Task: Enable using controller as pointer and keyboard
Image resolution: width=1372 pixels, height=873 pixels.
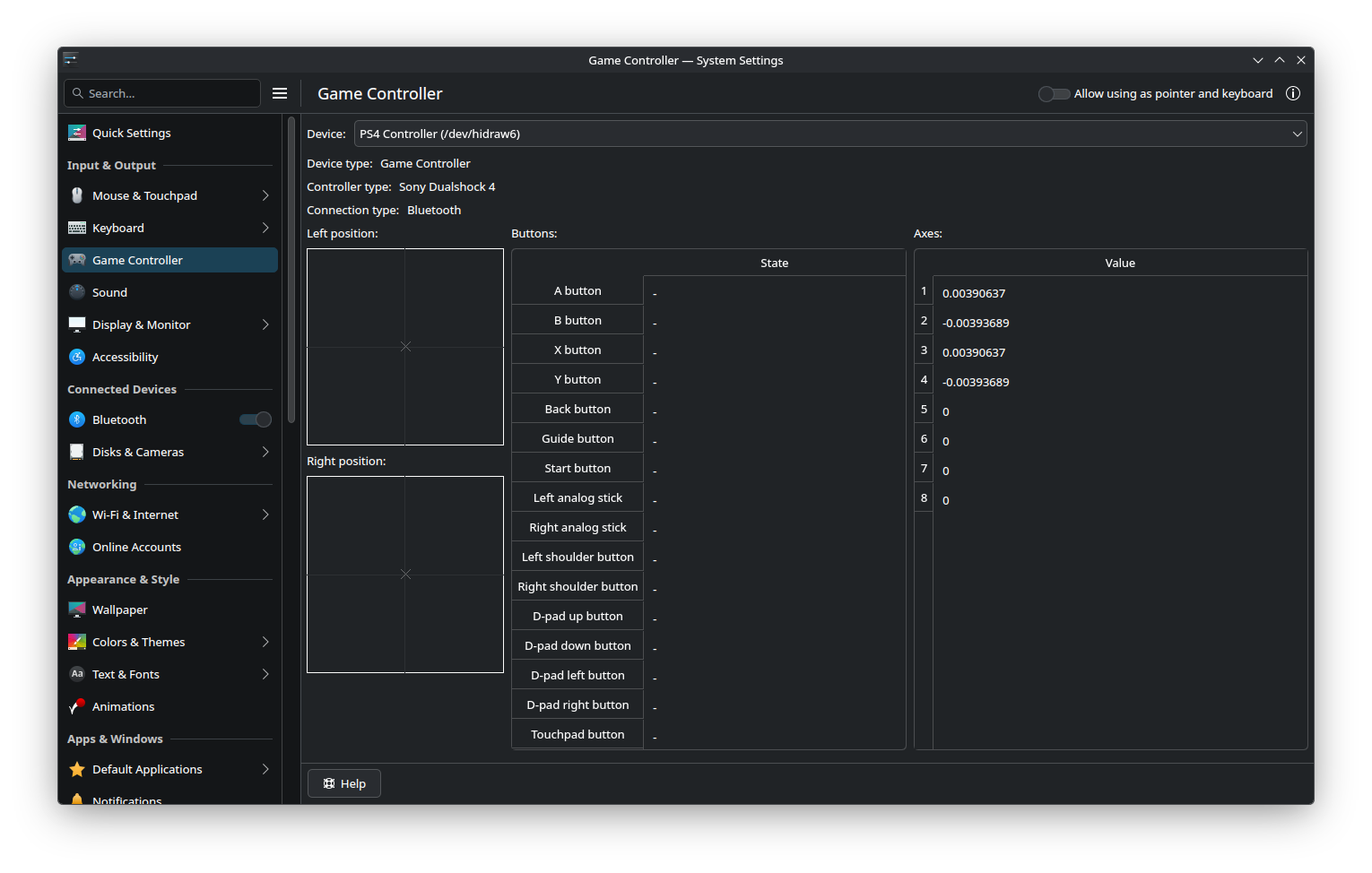Action: 1054,93
